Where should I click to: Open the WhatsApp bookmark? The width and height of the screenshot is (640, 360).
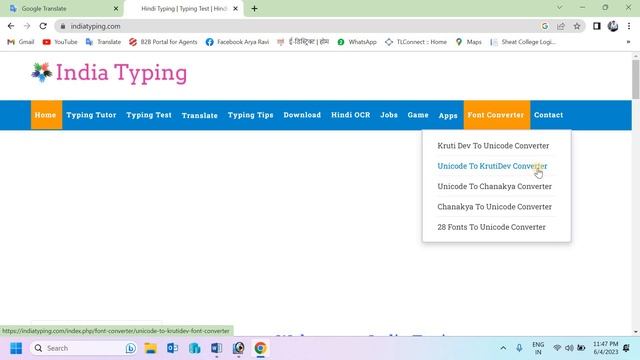tap(357, 42)
